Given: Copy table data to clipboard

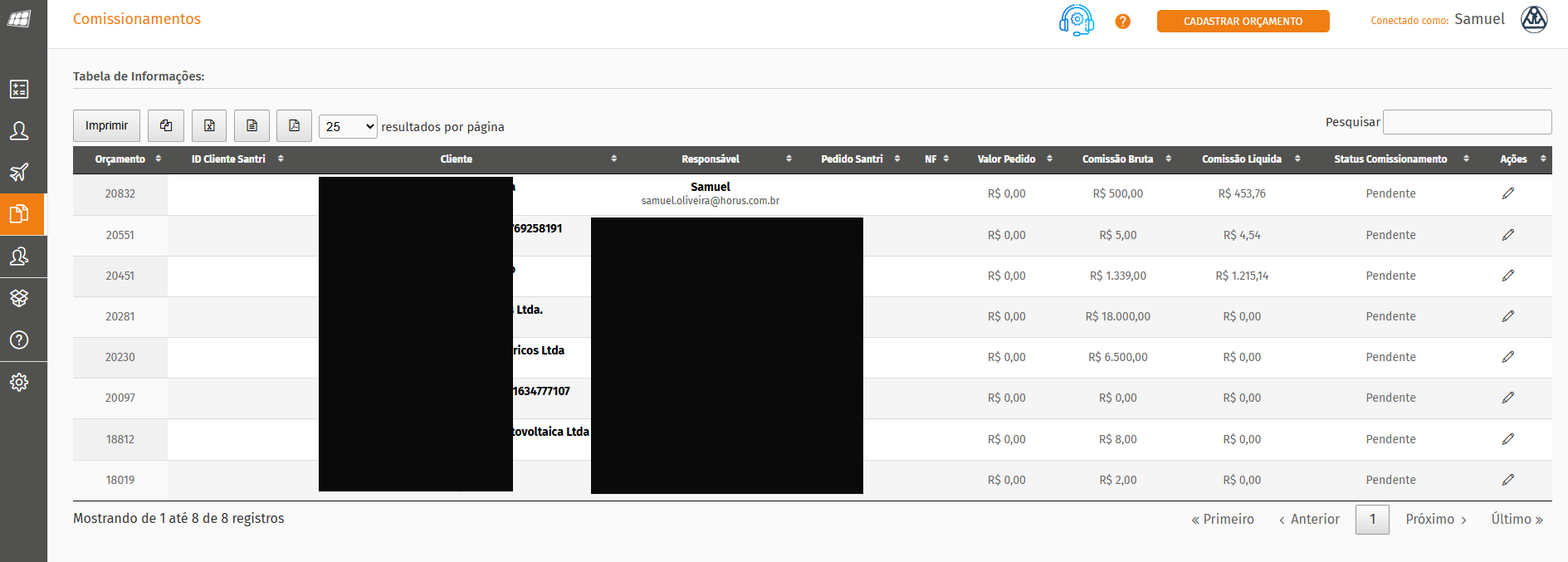Looking at the screenshot, I should (x=166, y=126).
